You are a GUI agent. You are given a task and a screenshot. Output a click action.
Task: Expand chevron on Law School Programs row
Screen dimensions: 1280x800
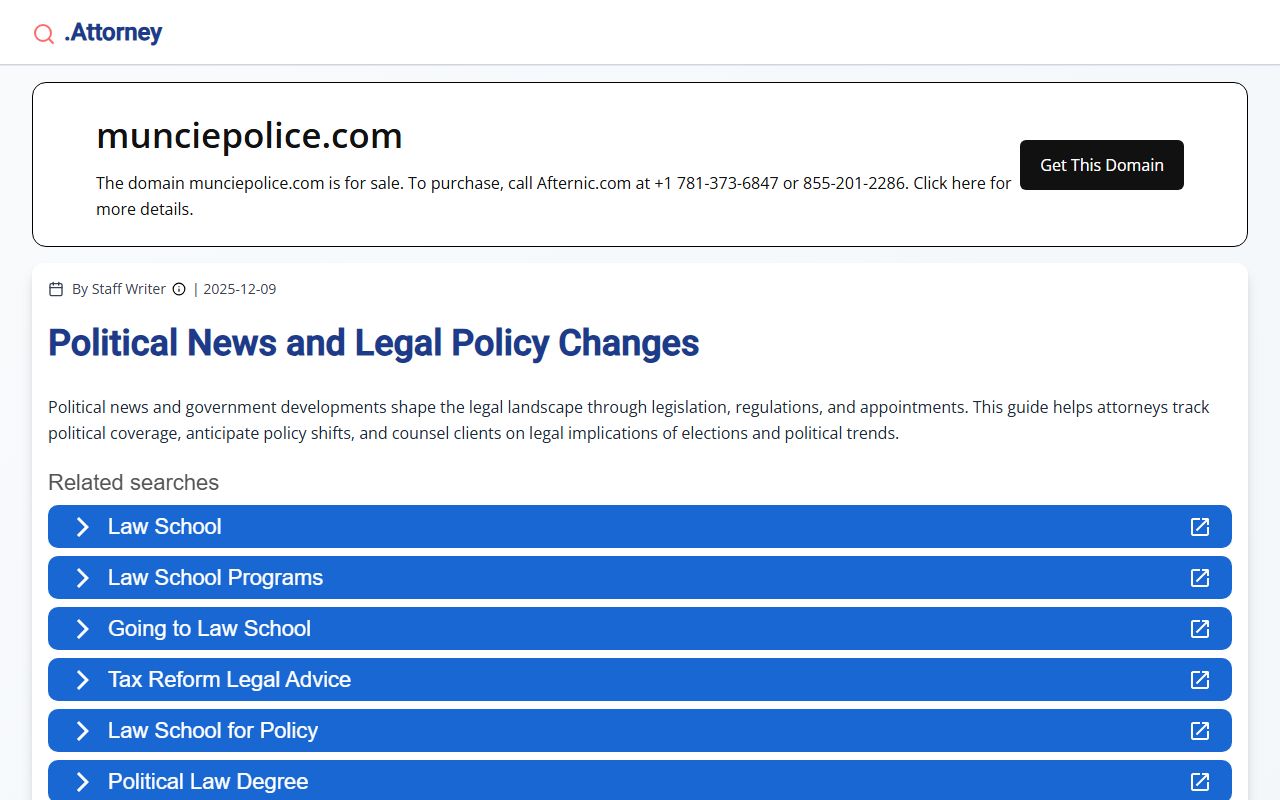pos(83,578)
